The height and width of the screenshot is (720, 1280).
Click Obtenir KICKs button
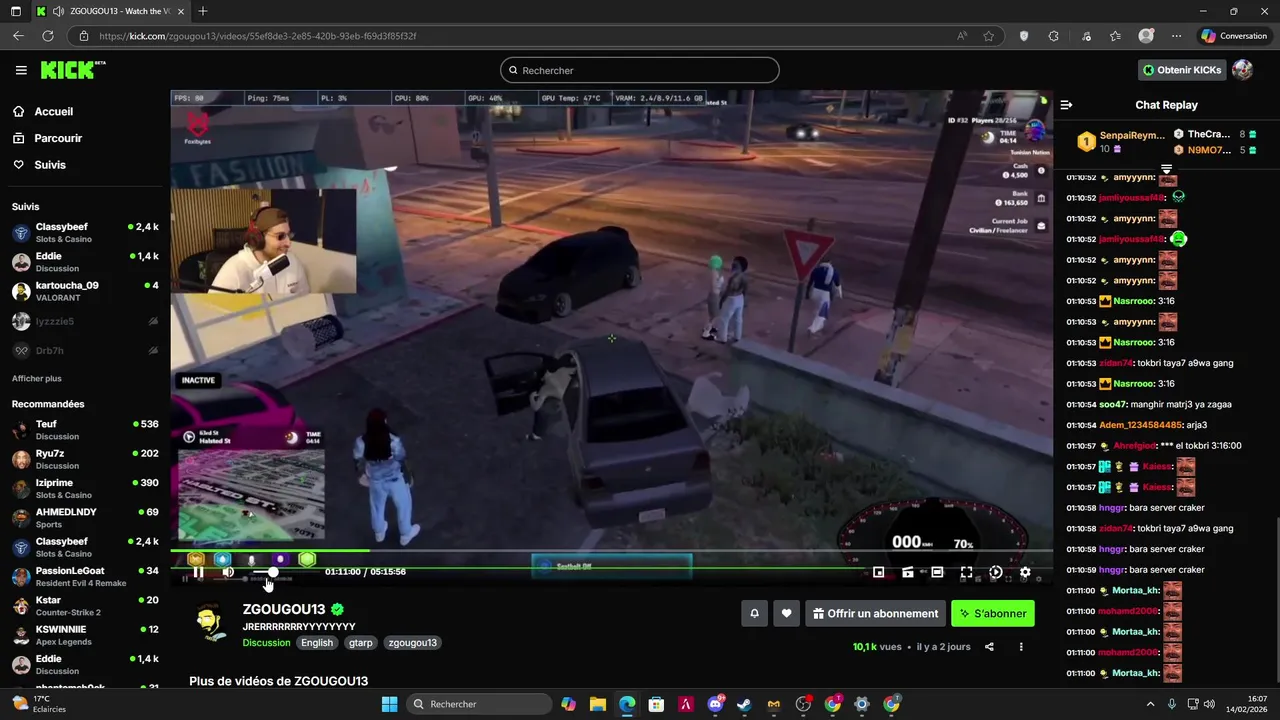click(x=1182, y=70)
